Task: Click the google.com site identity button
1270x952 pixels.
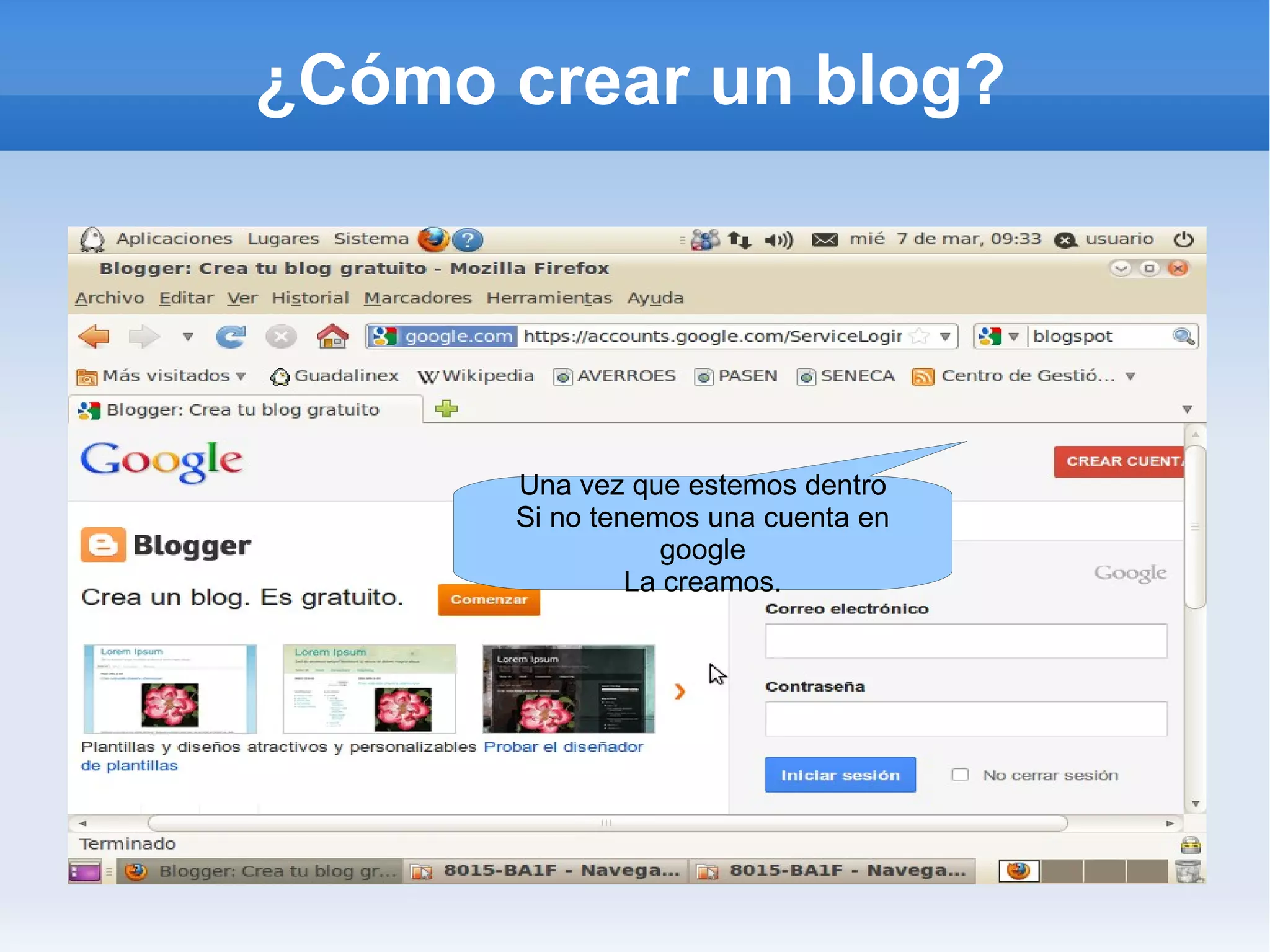Action: pos(443,336)
